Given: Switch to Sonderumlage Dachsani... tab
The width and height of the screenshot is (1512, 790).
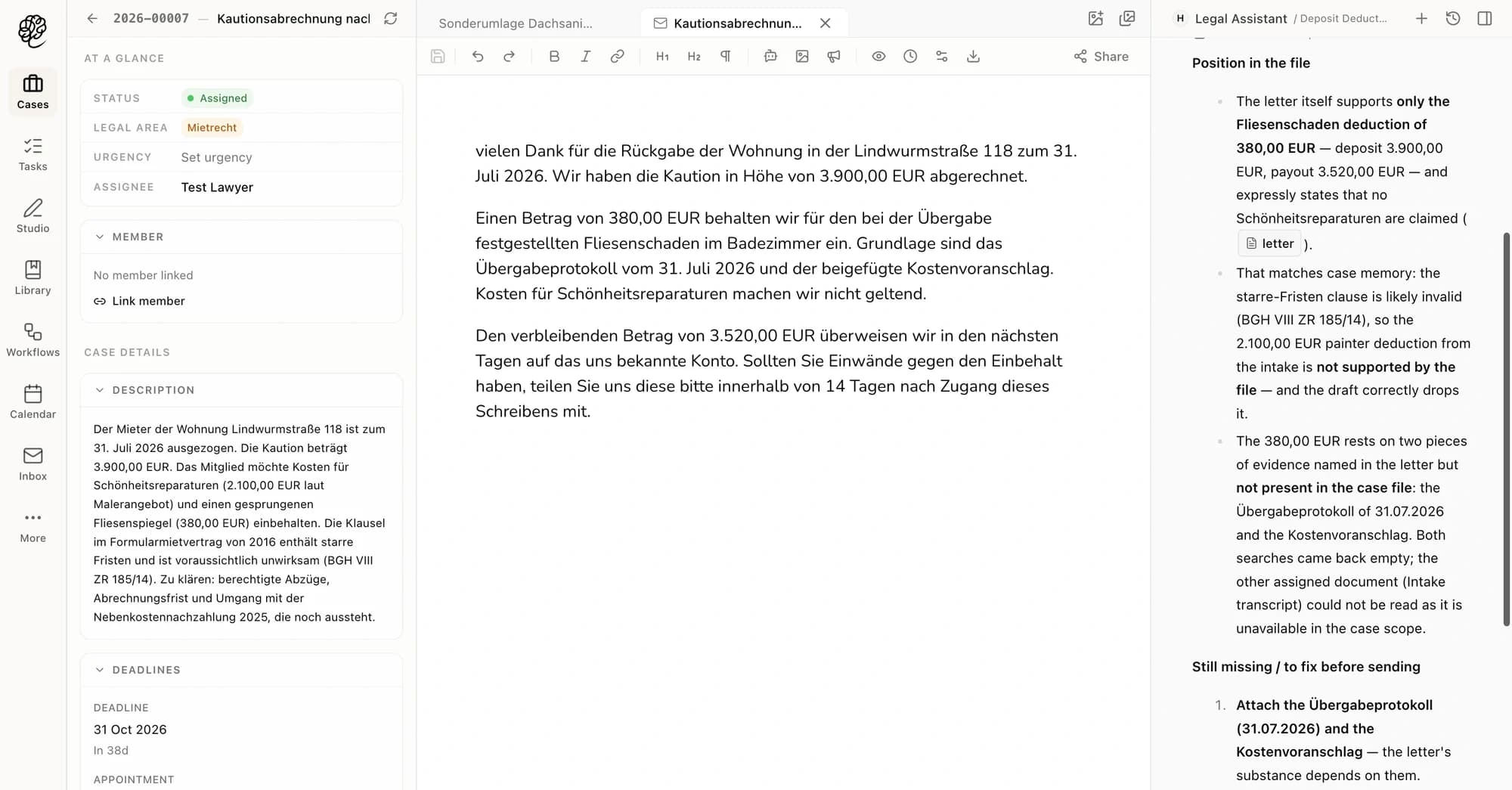Looking at the screenshot, I should point(516,23).
